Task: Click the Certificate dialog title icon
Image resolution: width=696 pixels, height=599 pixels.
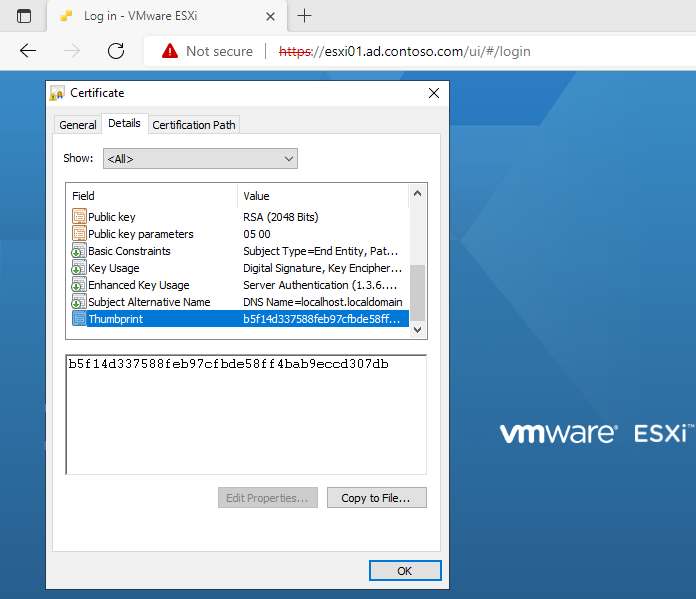Action: click(57, 93)
